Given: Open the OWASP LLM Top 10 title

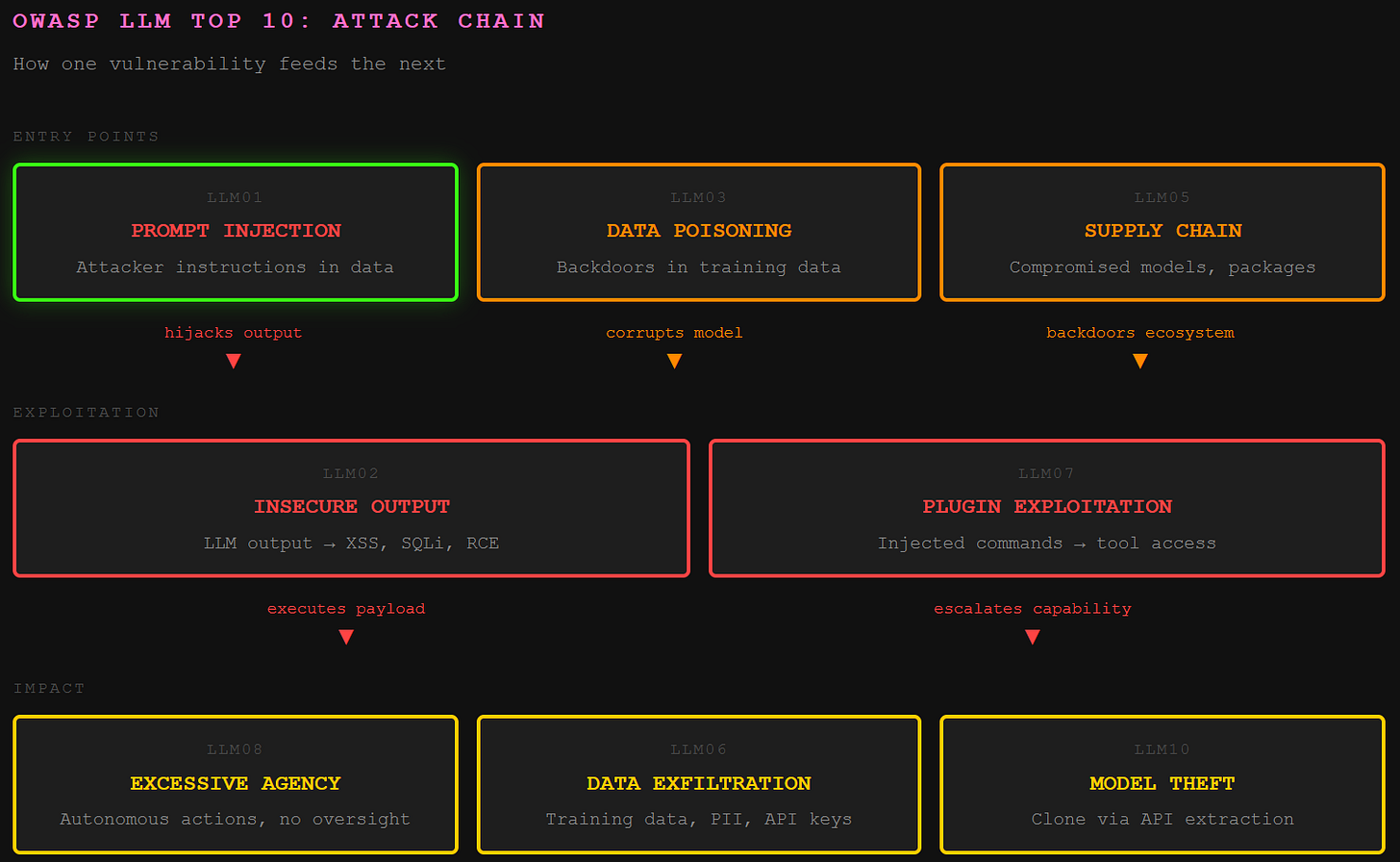Looking at the screenshot, I should point(279,20).
